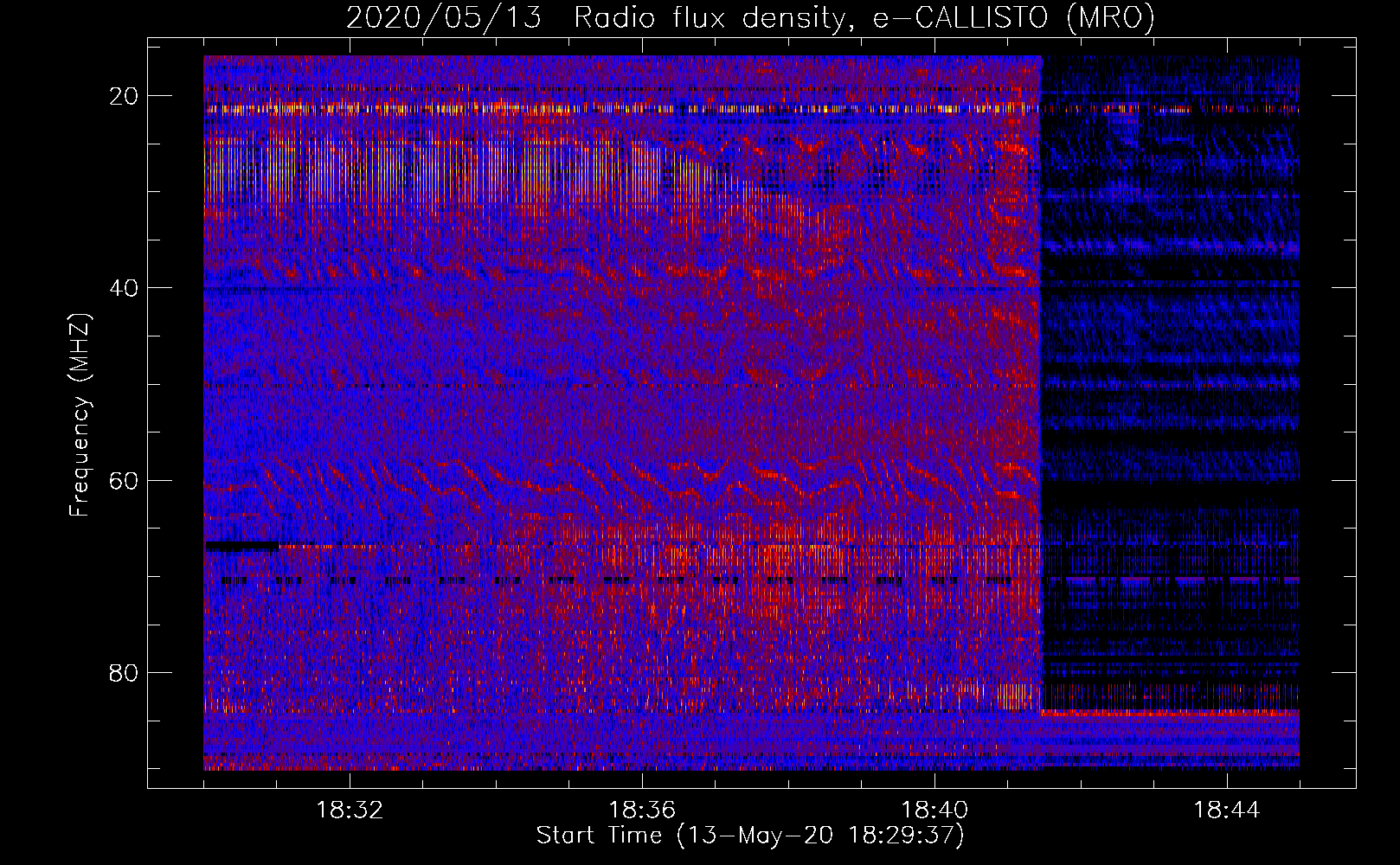Screen dimensions: 1400x865
Task: Click the 18:40 time tick label
Action: (x=934, y=811)
